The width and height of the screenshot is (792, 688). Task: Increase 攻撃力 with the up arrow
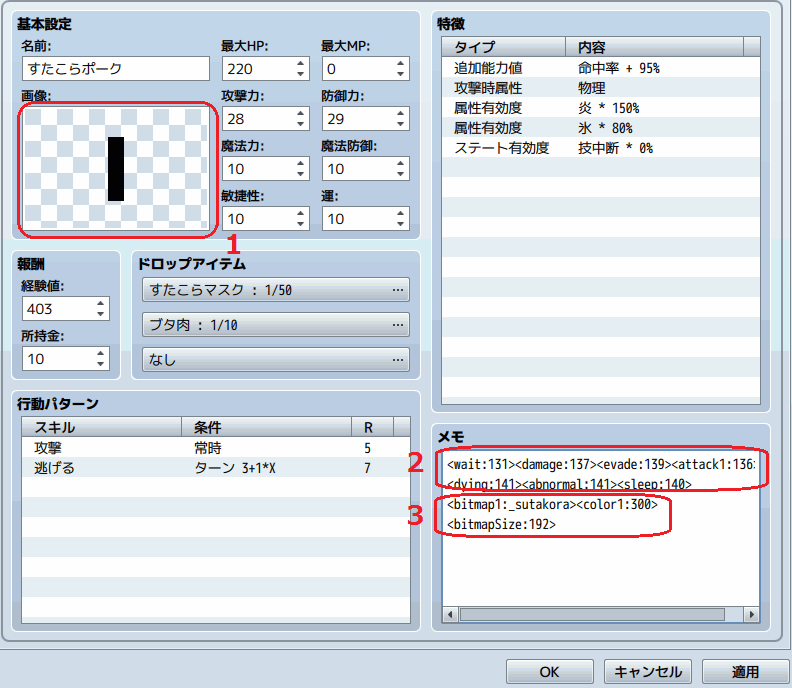point(301,113)
